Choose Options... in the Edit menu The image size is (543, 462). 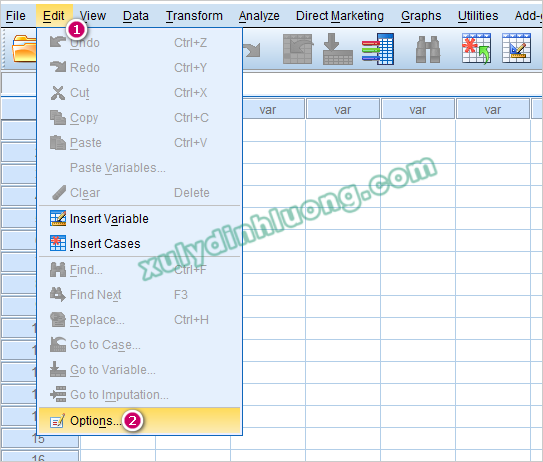tap(140, 421)
